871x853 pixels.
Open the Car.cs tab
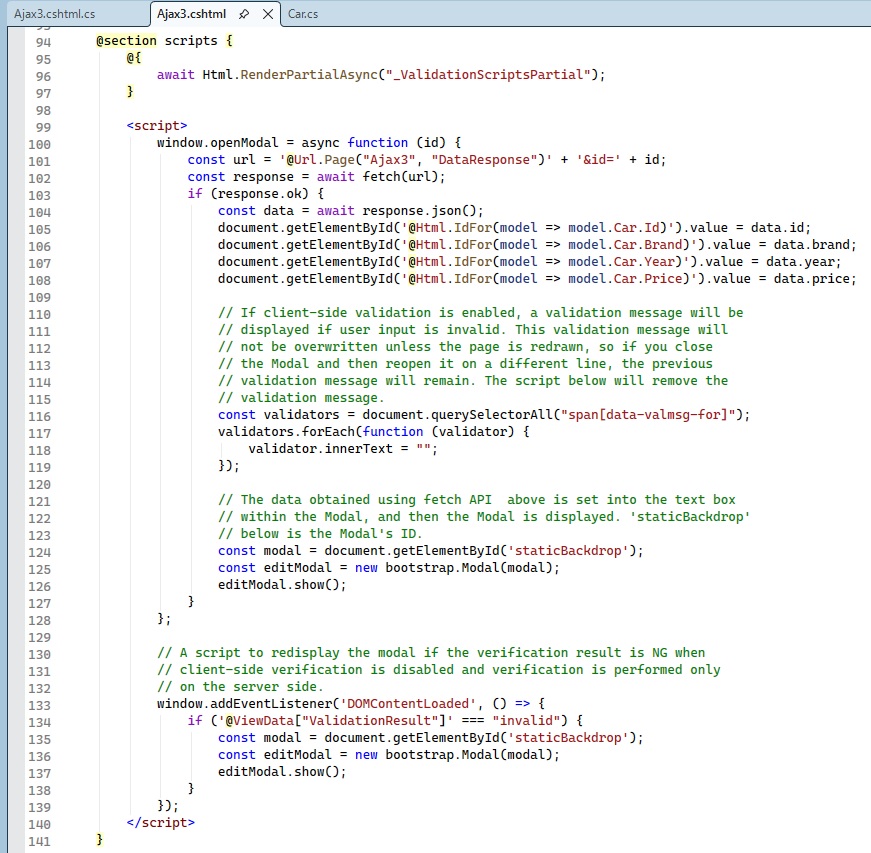(x=305, y=15)
